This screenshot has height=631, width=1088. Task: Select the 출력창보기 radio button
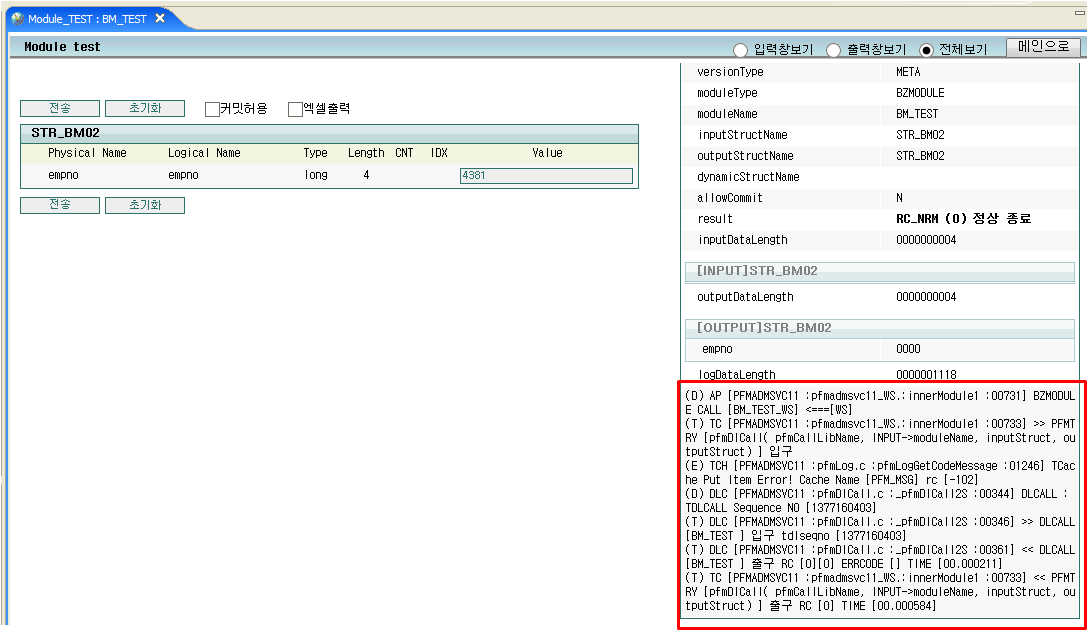tap(833, 48)
